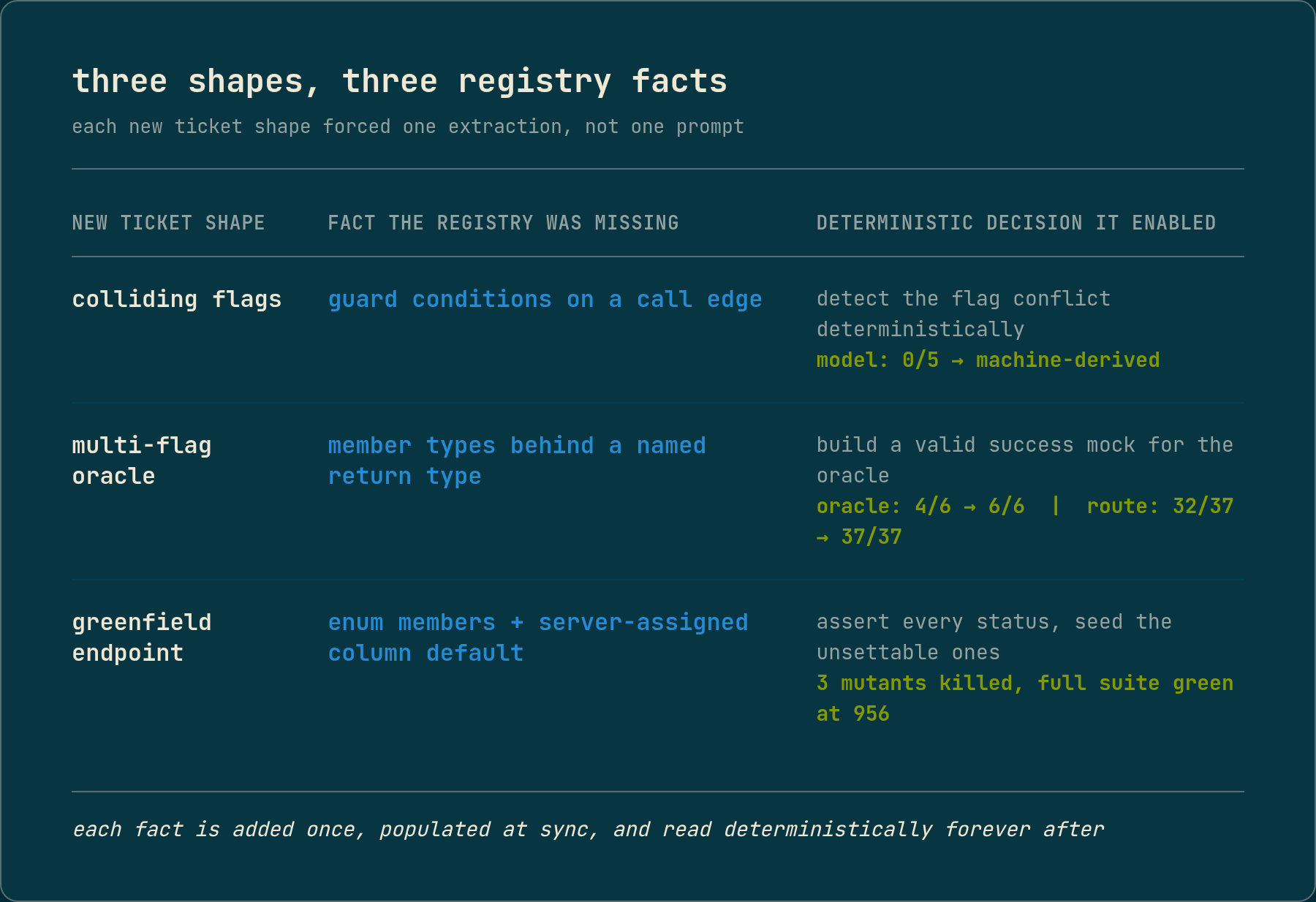Image resolution: width=1316 pixels, height=902 pixels.
Task: Click footer 'each fact is added once' sentence
Action: click(x=588, y=830)
